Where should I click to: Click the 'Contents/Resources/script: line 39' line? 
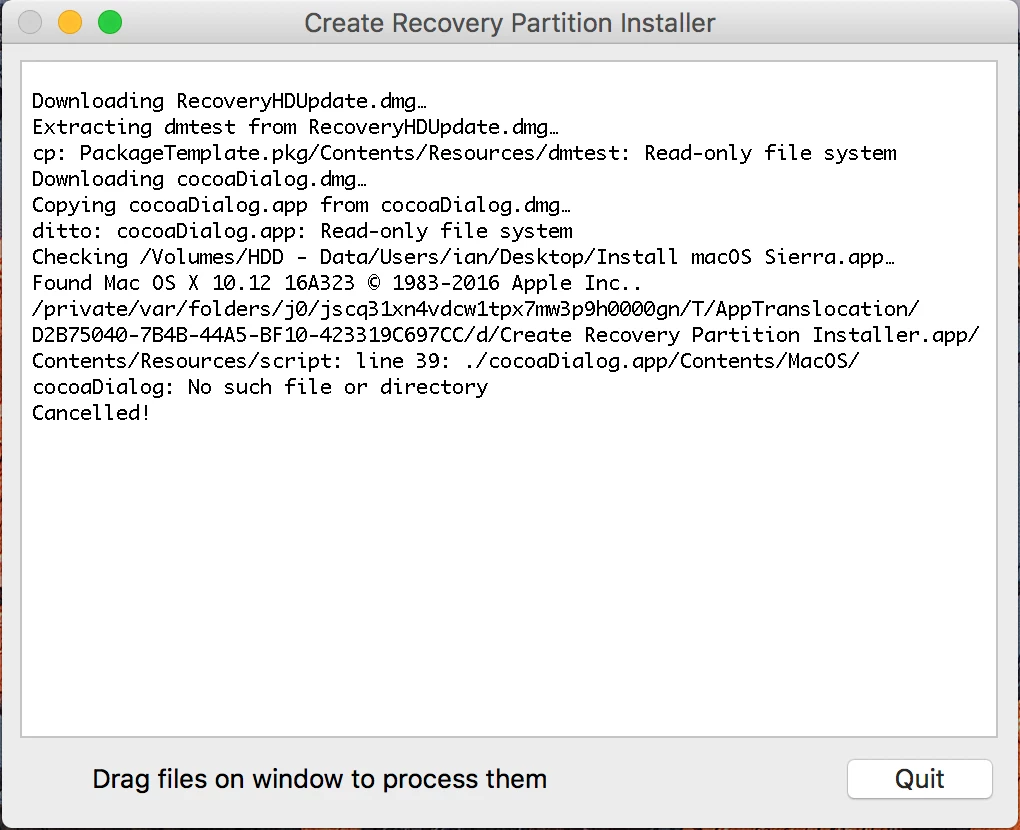[446, 361]
